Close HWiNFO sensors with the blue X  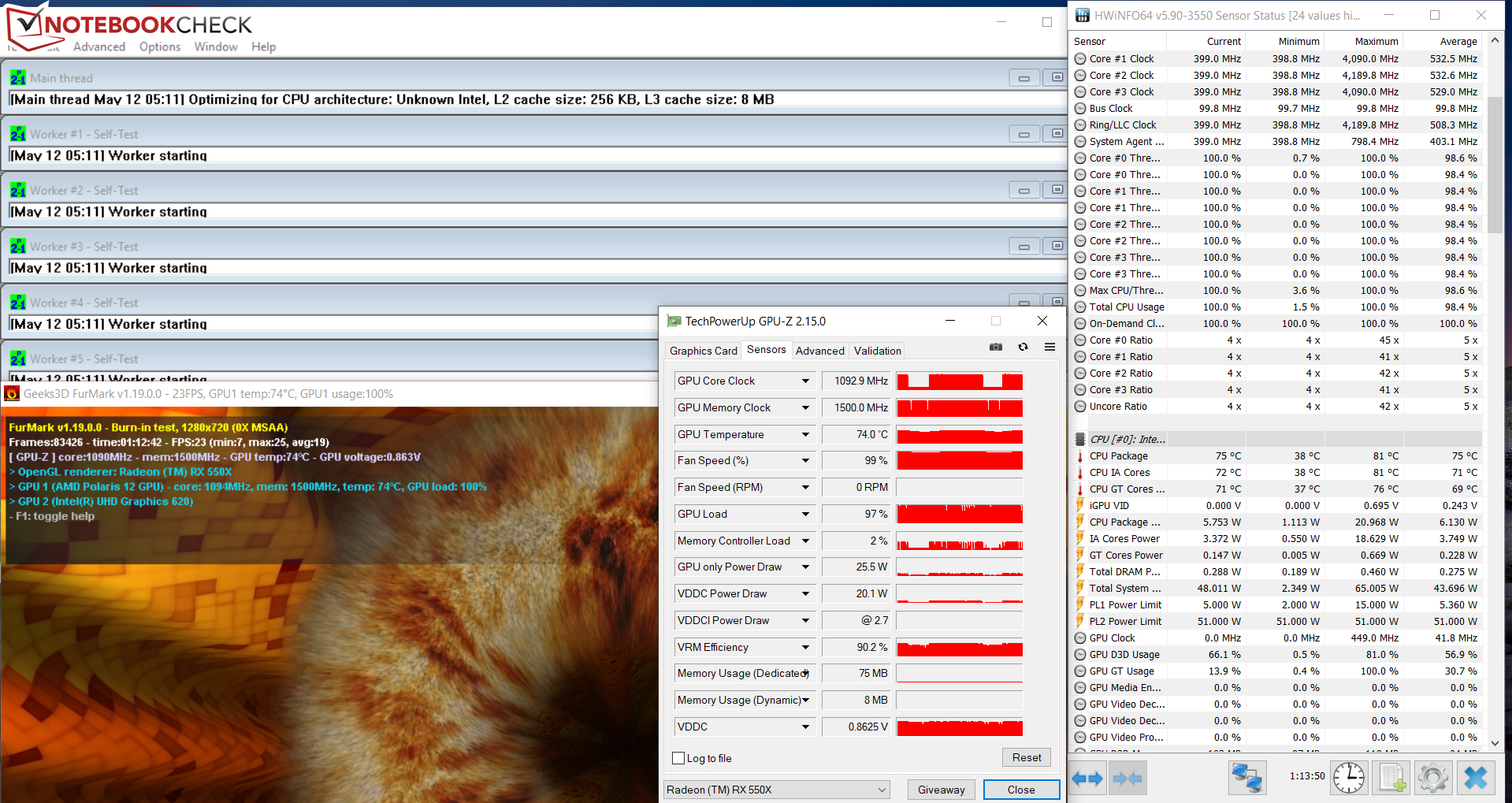coord(1476,778)
